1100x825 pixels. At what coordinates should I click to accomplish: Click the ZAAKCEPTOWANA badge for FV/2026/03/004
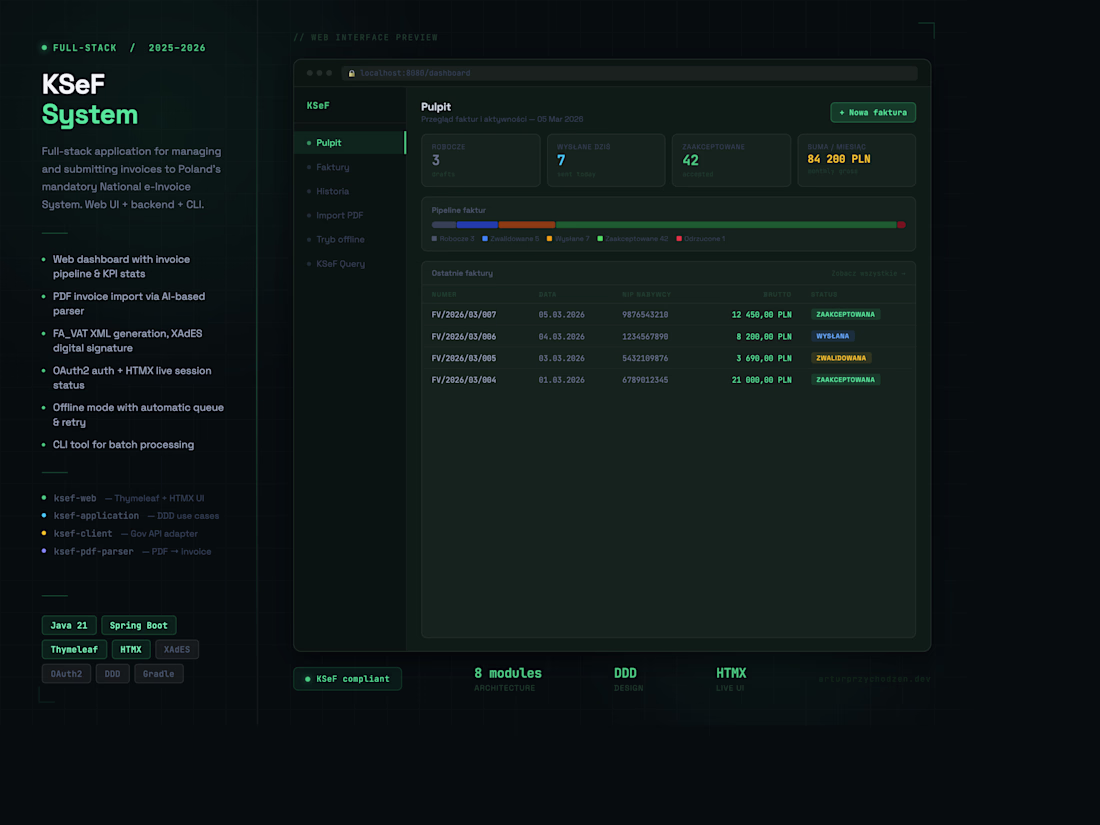[x=845, y=380]
